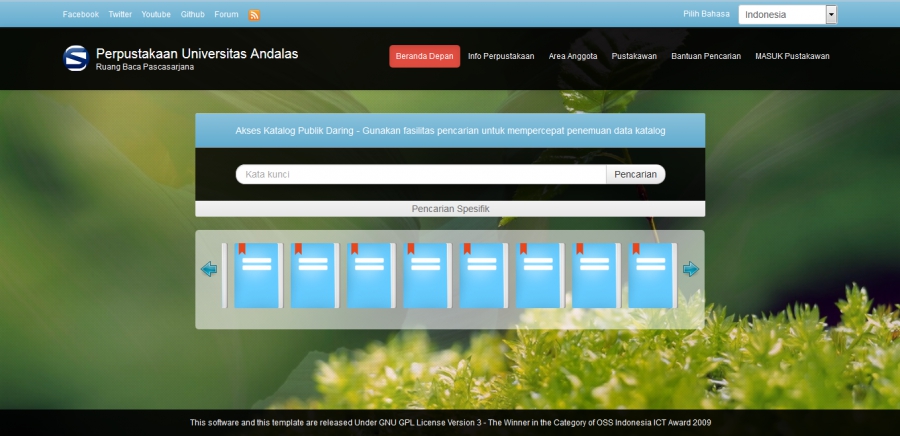Open the Github link
900x436 pixels.
coord(192,14)
